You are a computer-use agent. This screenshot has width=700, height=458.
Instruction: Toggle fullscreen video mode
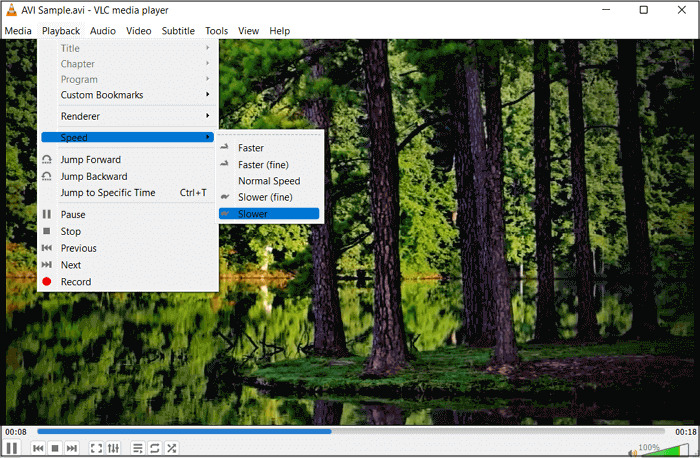(x=96, y=448)
